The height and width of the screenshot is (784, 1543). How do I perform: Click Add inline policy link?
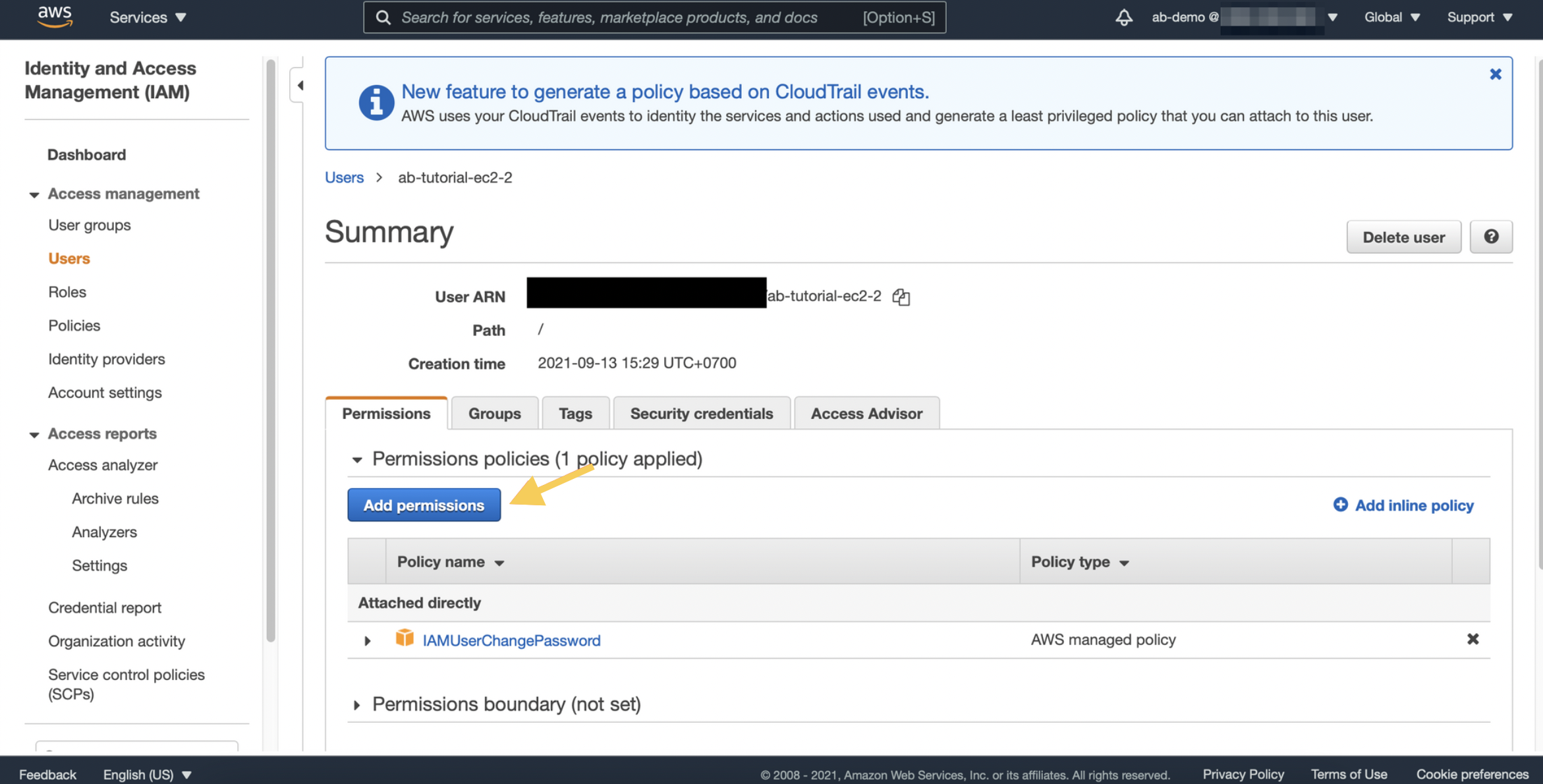point(1414,505)
